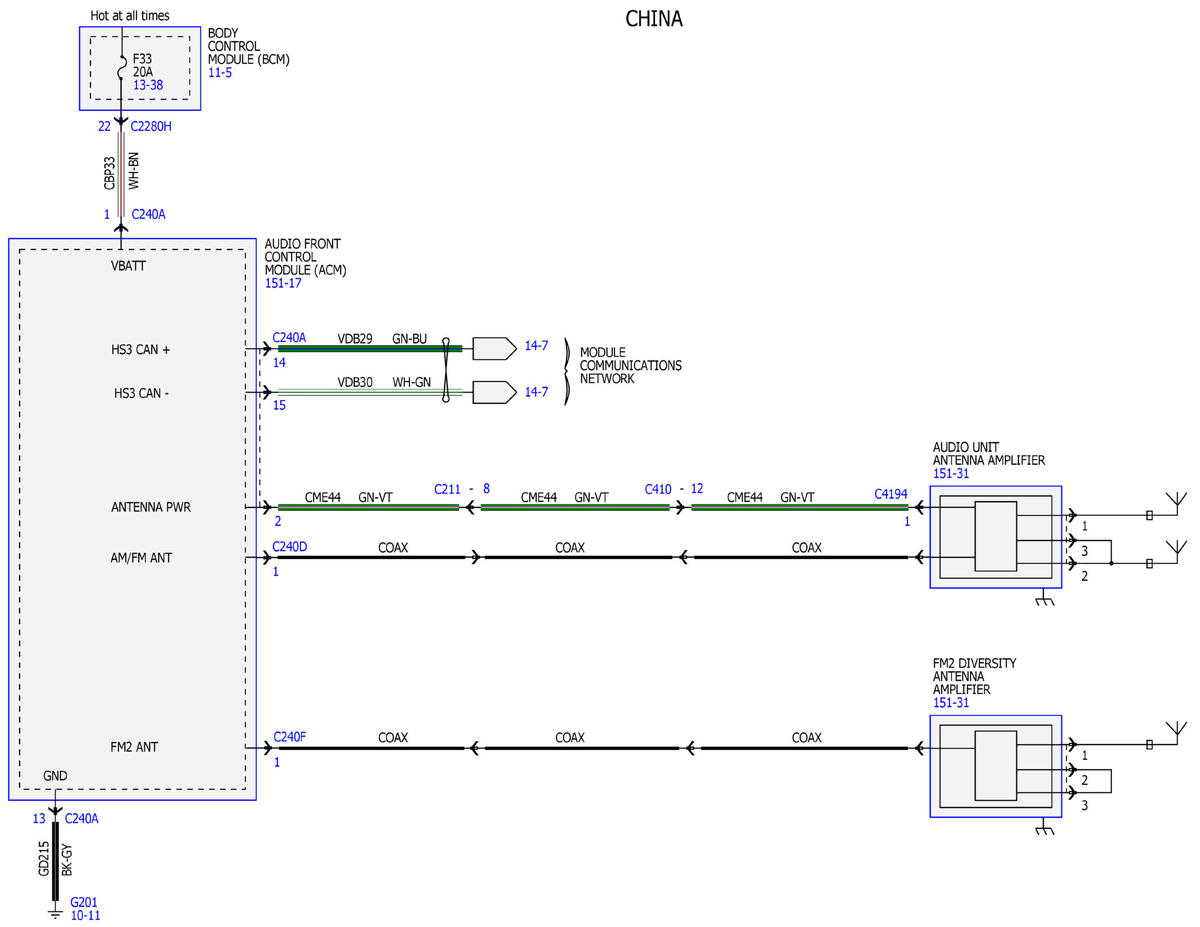The image size is (1200, 927).
Task: Click the CHINA title text
Action: (654, 19)
